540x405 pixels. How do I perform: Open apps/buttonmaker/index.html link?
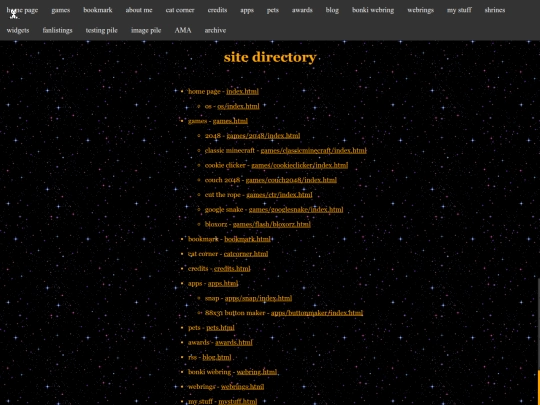[x=317, y=313]
